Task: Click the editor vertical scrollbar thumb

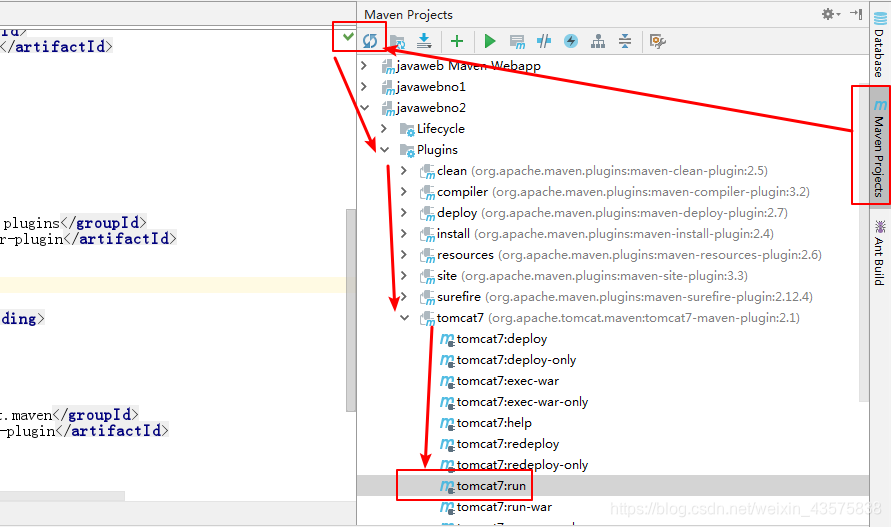Action: [351, 310]
